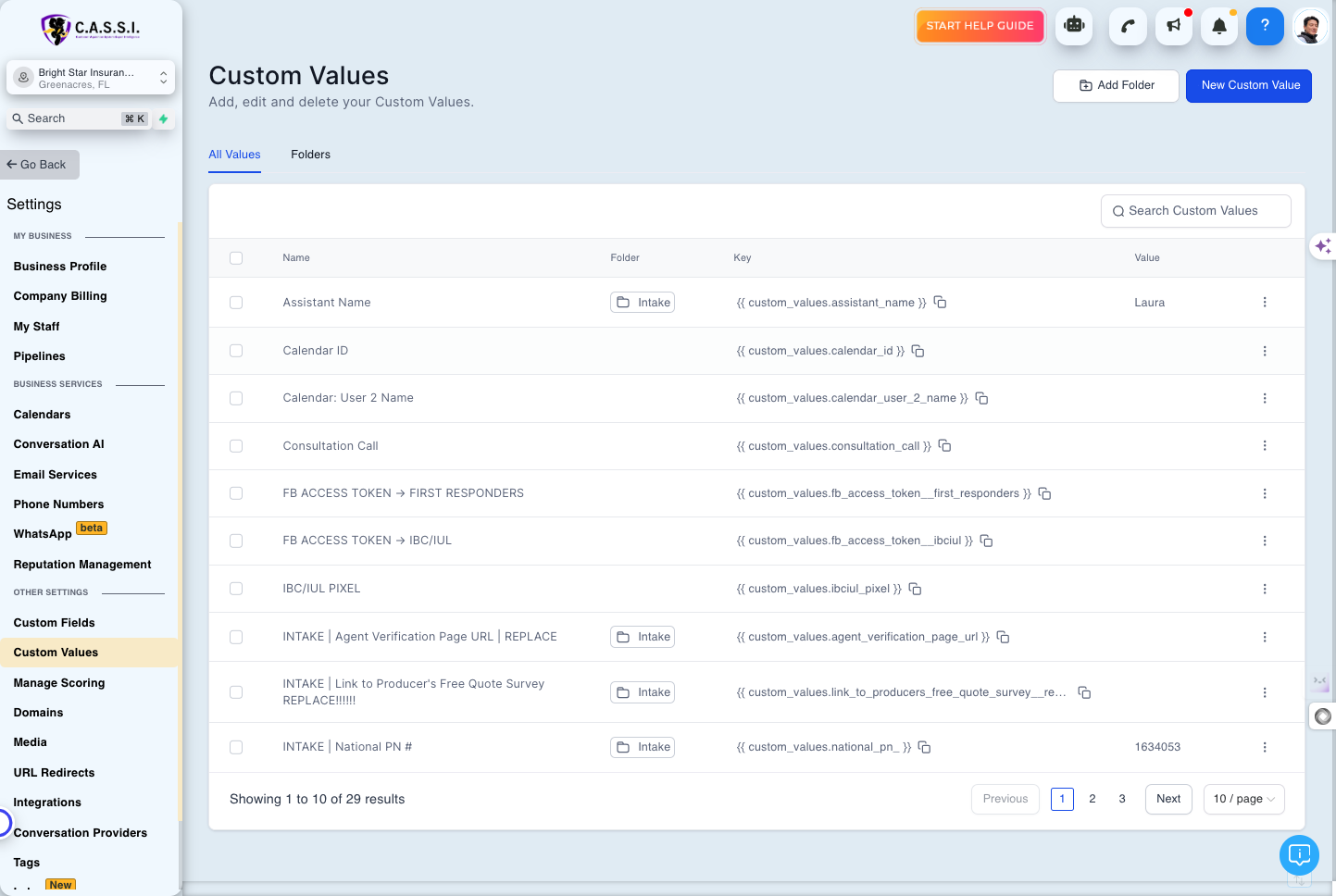
Task: Click the Search Custom Values field
Action: click(1195, 211)
